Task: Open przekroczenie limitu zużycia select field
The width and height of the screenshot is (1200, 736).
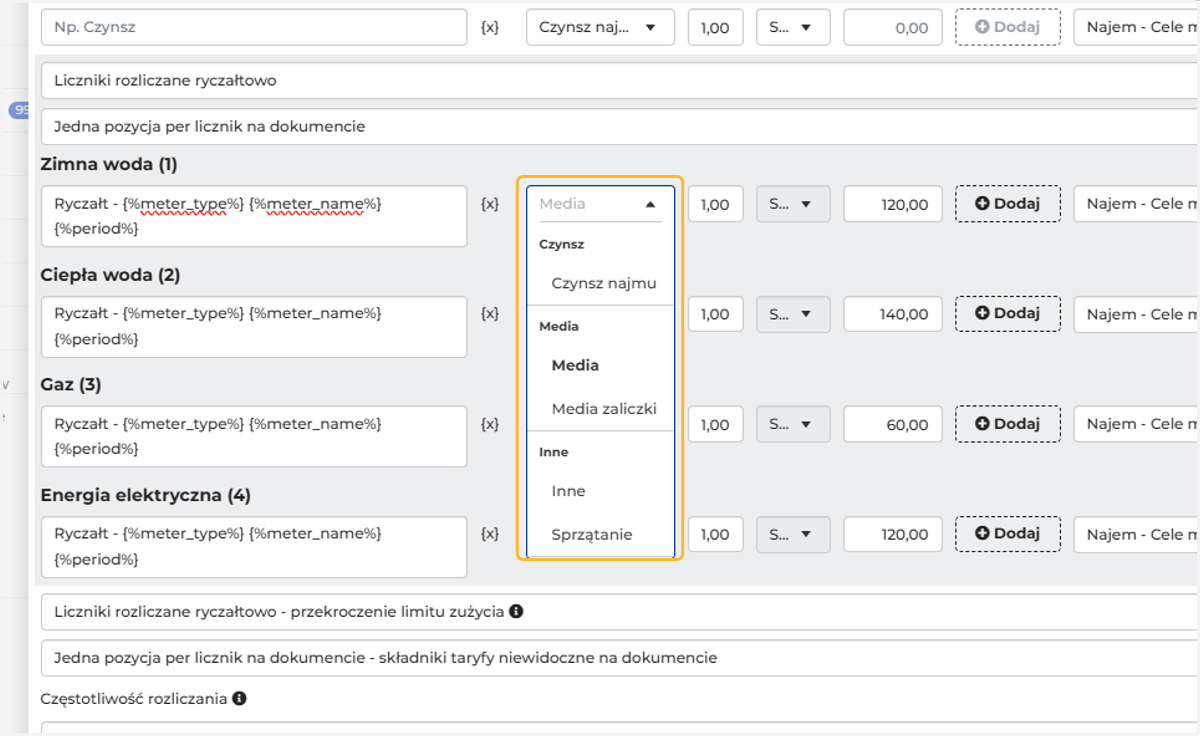Action: click(620, 611)
